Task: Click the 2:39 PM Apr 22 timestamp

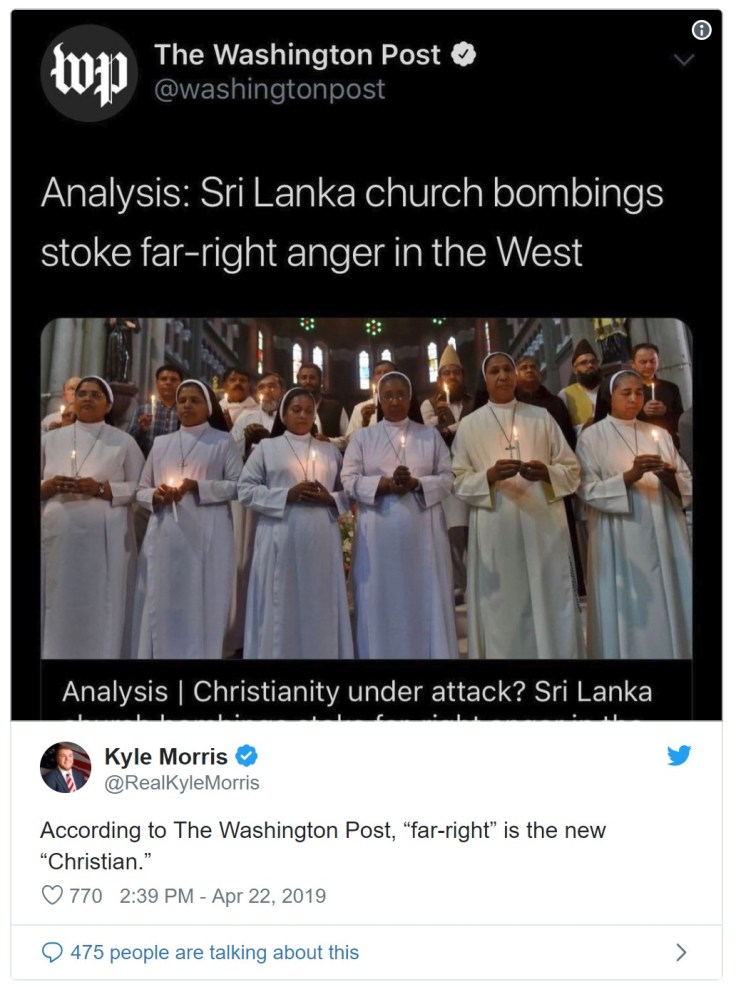Action: pos(222,896)
